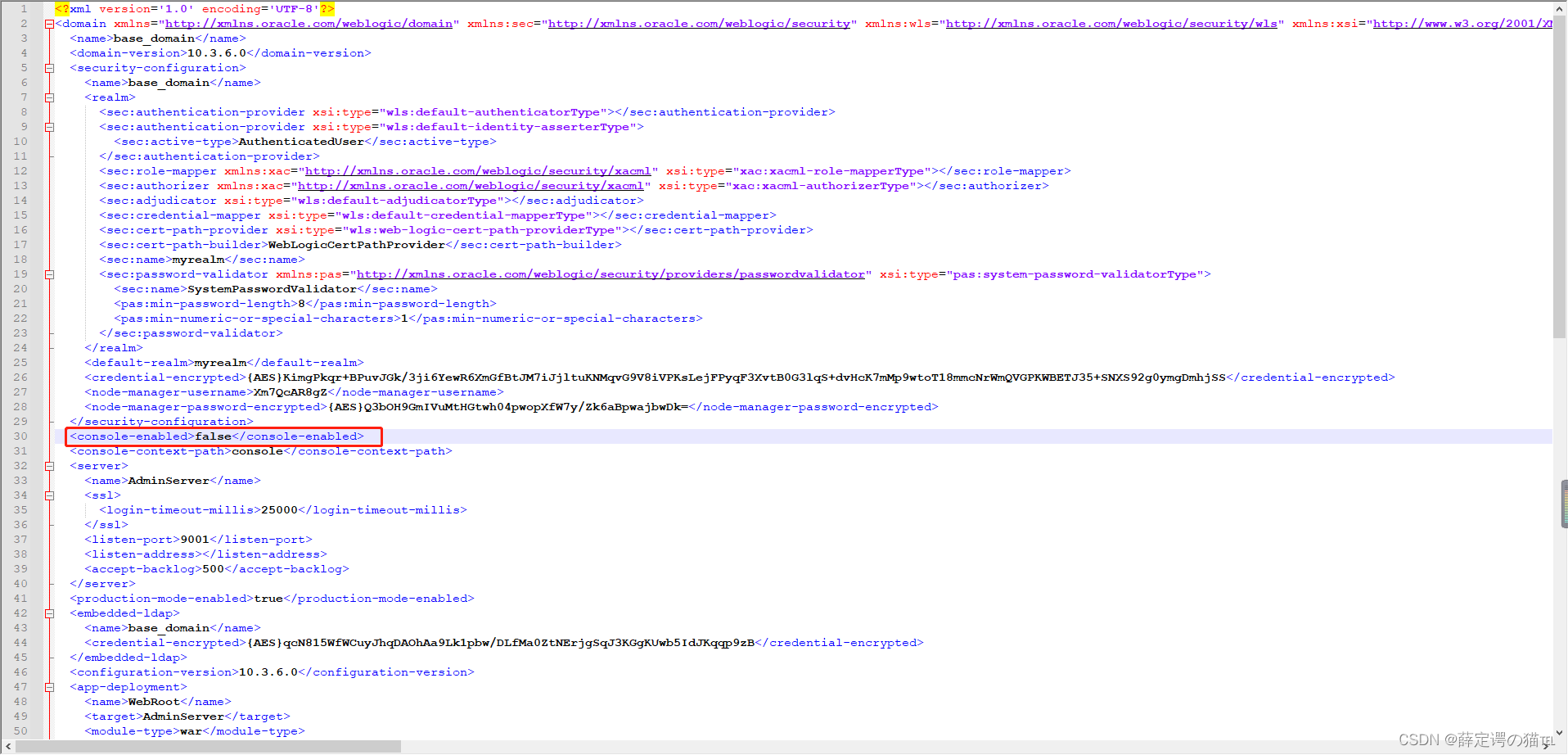Click line number 30 in the margin

(20, 436)
